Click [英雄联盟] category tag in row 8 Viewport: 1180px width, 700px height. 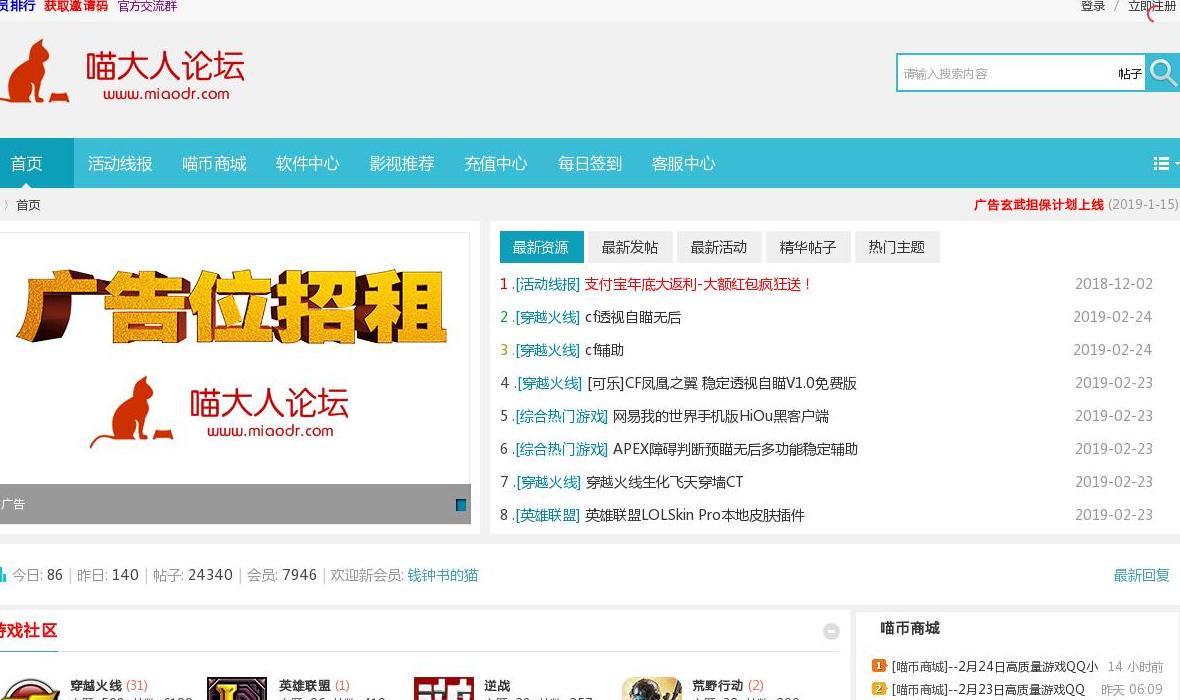click(x=547, y=516)
